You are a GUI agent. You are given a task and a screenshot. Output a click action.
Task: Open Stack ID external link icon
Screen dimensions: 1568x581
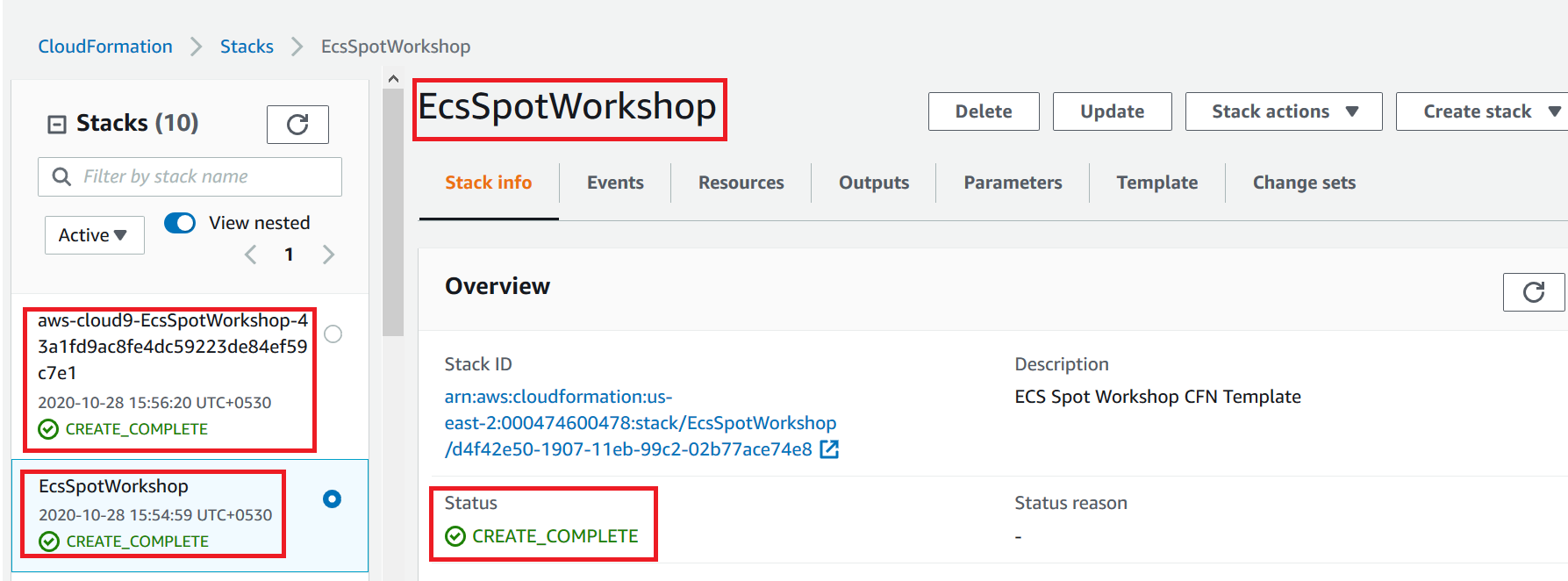click(829, 449)
